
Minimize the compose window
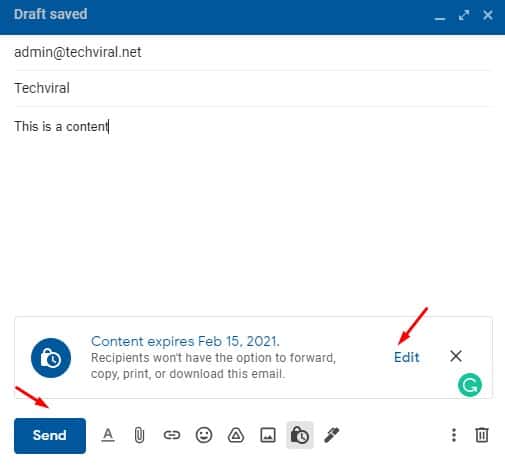point(440,15)
